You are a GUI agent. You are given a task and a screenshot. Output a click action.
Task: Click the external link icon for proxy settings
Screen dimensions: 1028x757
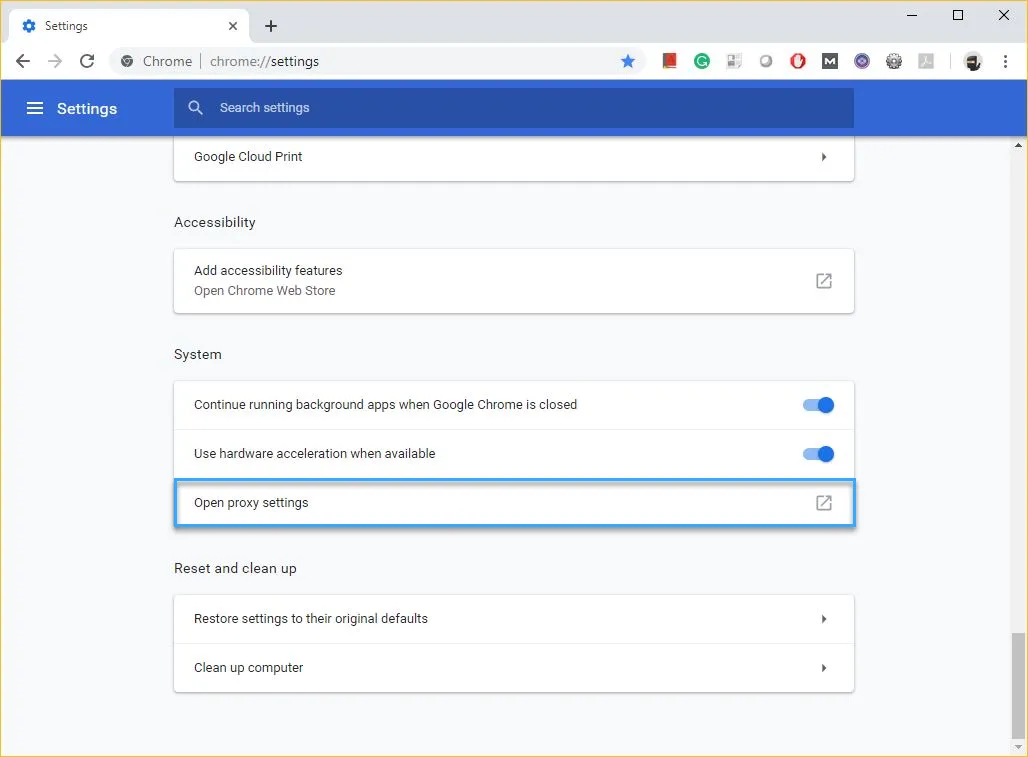tap(823, 503)
